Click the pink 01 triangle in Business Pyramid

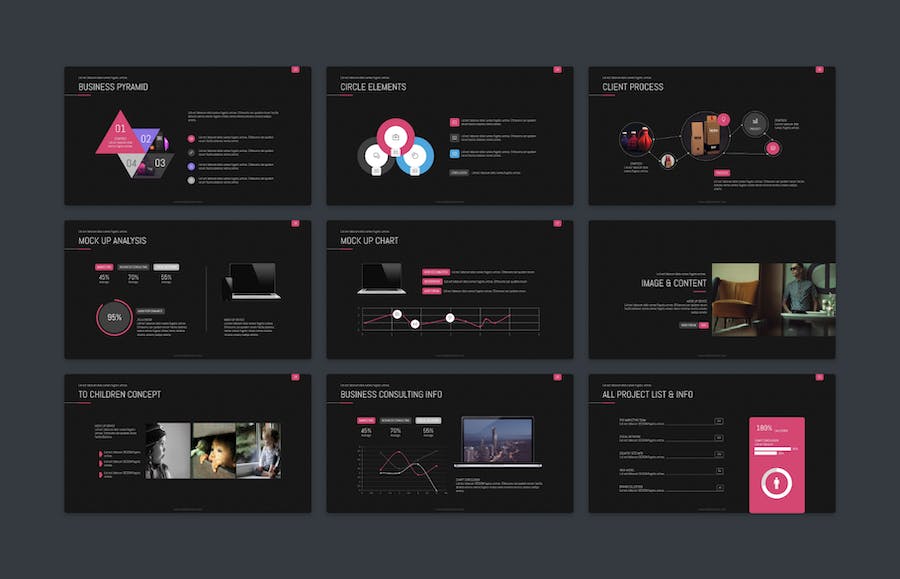click(120, 135)
